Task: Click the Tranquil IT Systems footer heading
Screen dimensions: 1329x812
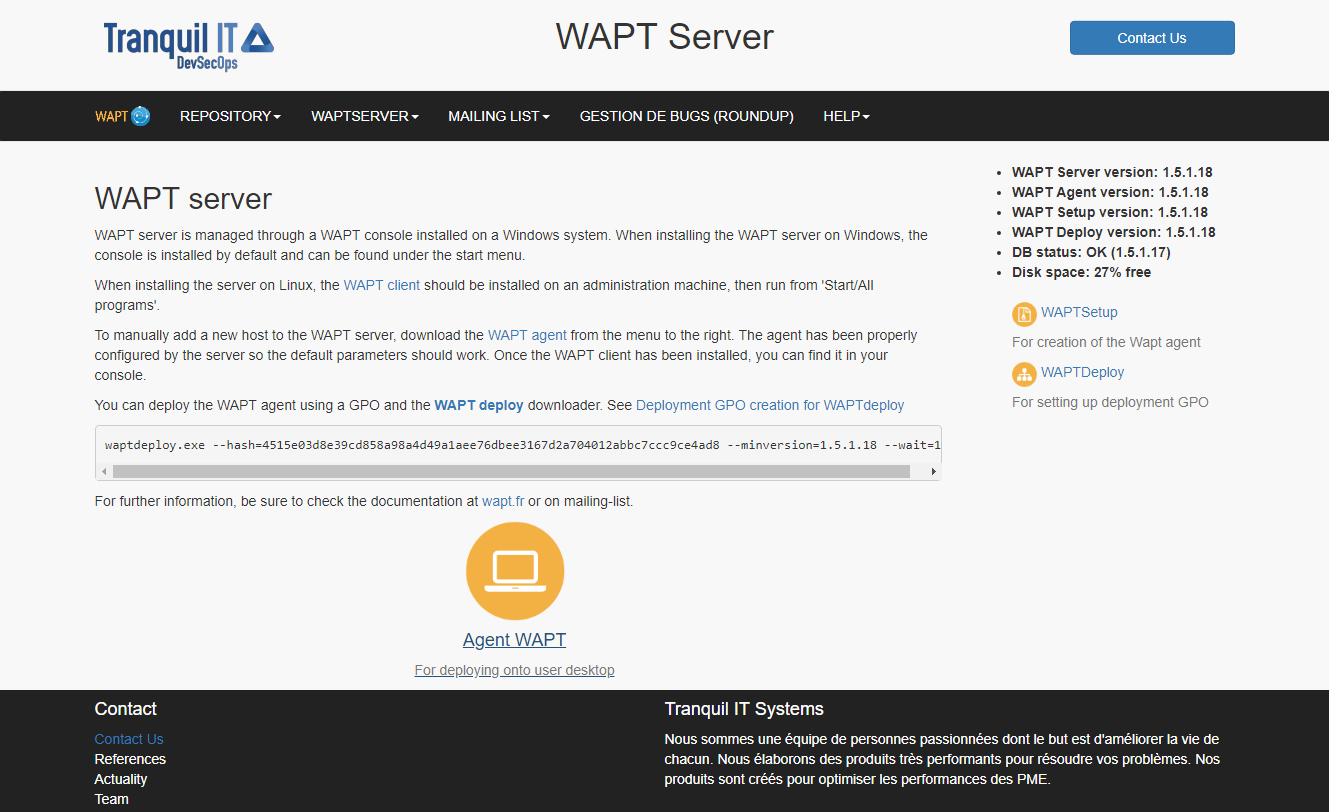Action: [x=744, y=709]
